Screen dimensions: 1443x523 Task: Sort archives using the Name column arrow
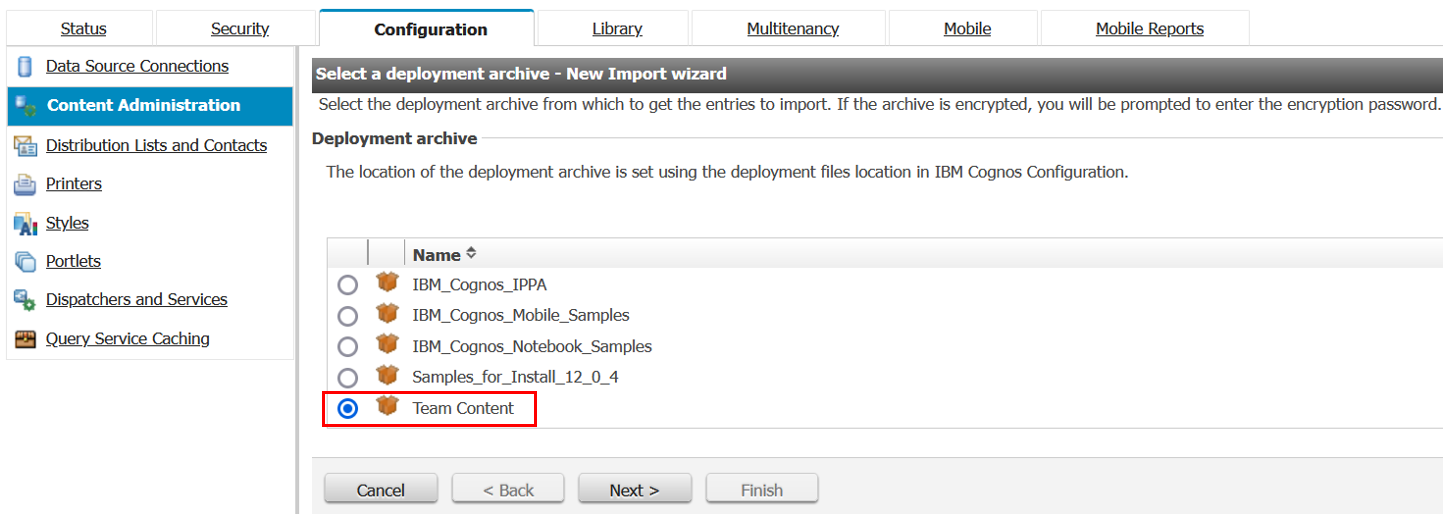[x=471, y=254]
